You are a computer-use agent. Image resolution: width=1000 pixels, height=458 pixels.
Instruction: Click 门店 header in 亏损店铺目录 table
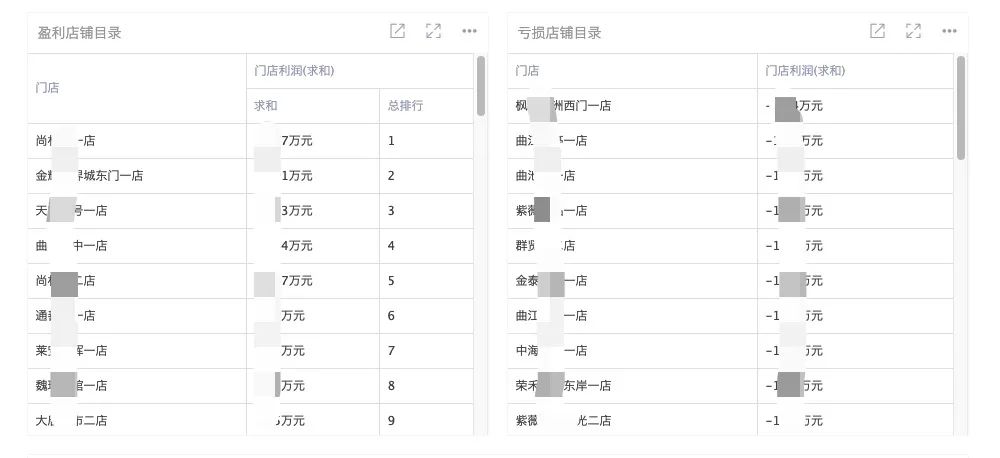point(527,71)
